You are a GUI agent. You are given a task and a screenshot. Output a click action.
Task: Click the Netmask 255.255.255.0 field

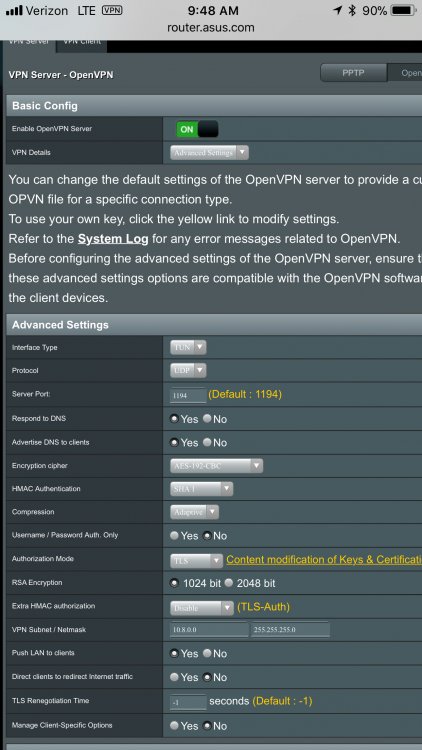pyautogui.click(x=290, y=629)
